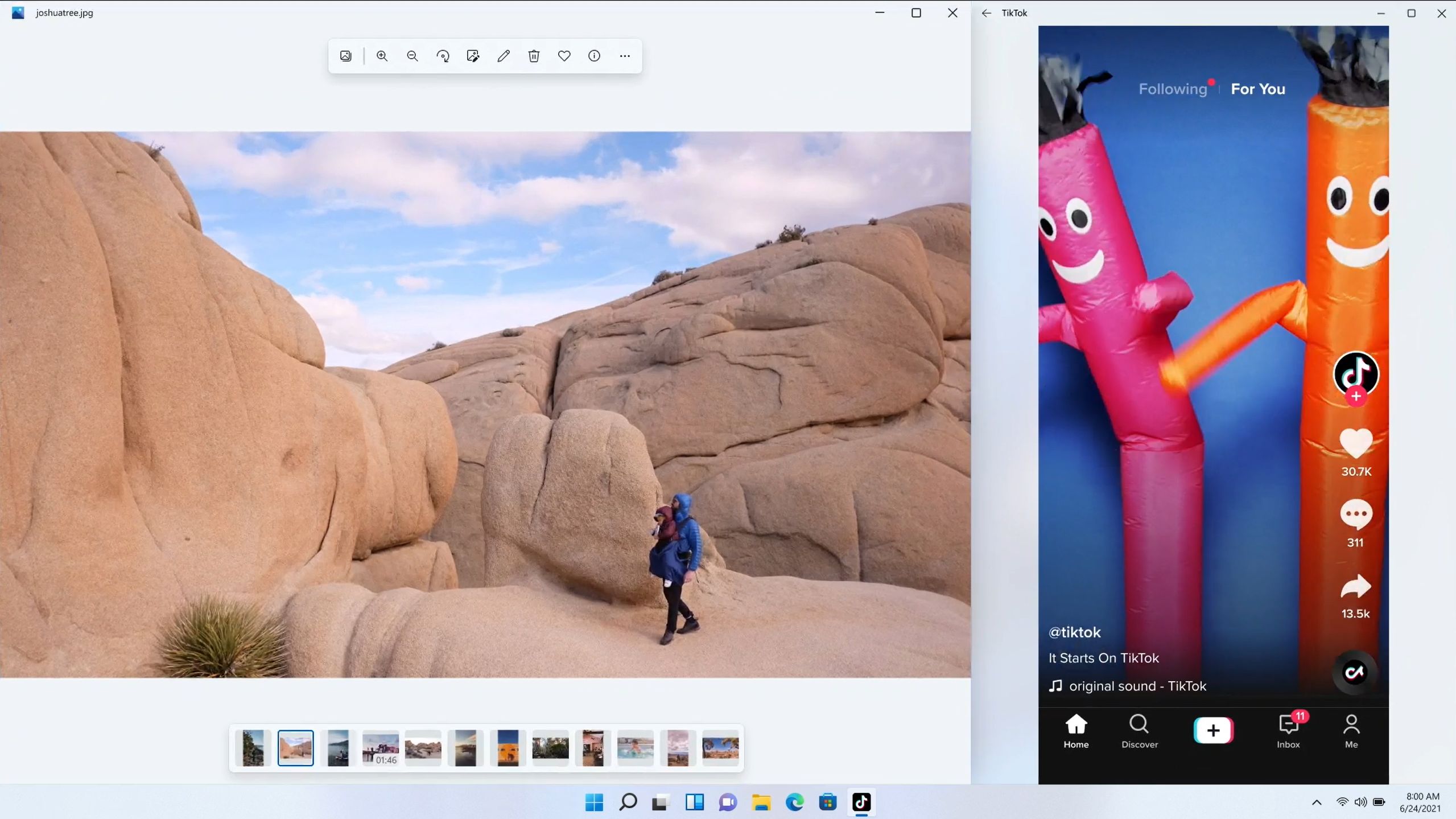Viewport: 1456px width, 819px height.
Task: Select the Draw markup pen
Action: 503,56
